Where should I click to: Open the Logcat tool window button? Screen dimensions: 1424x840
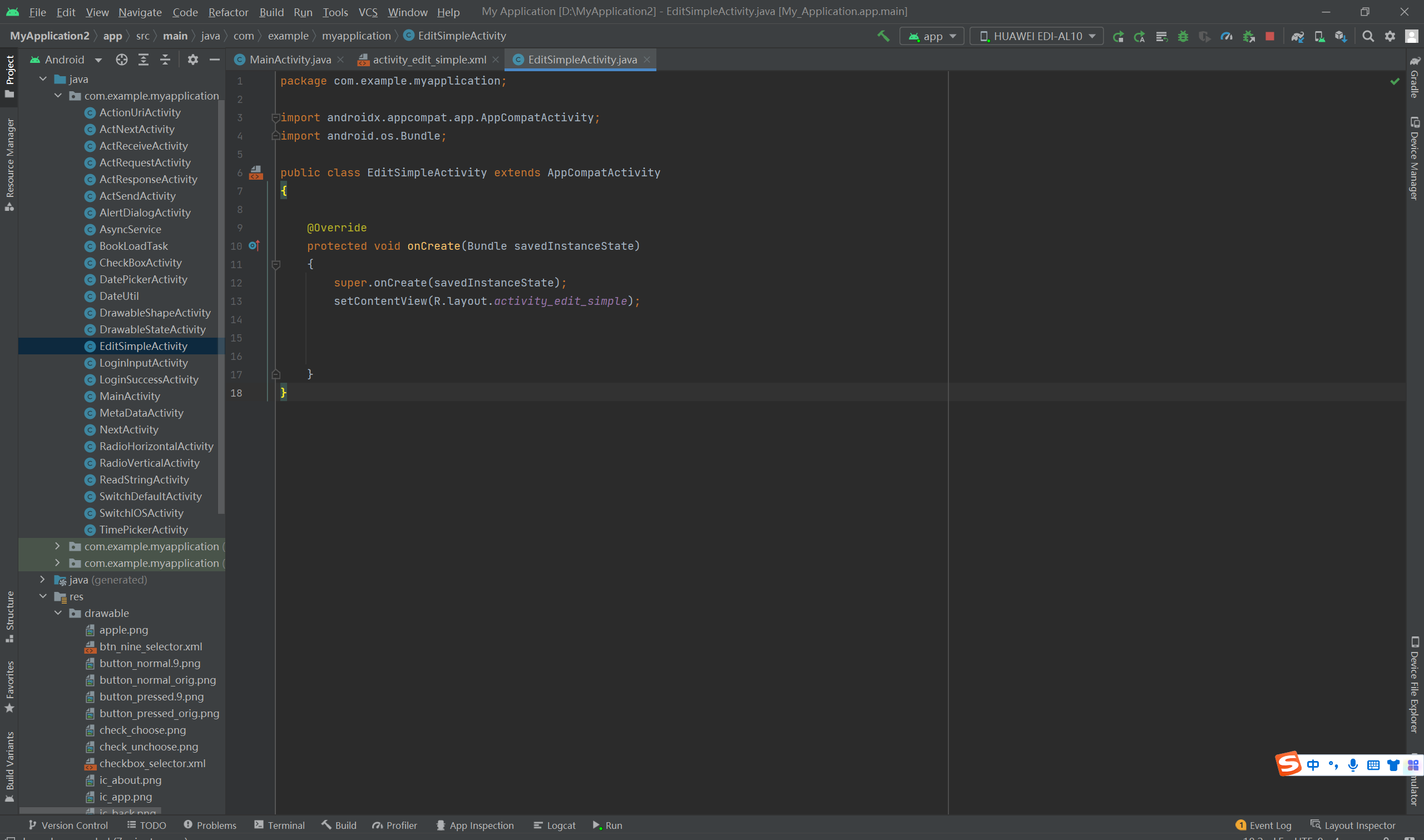pos(555,826)
